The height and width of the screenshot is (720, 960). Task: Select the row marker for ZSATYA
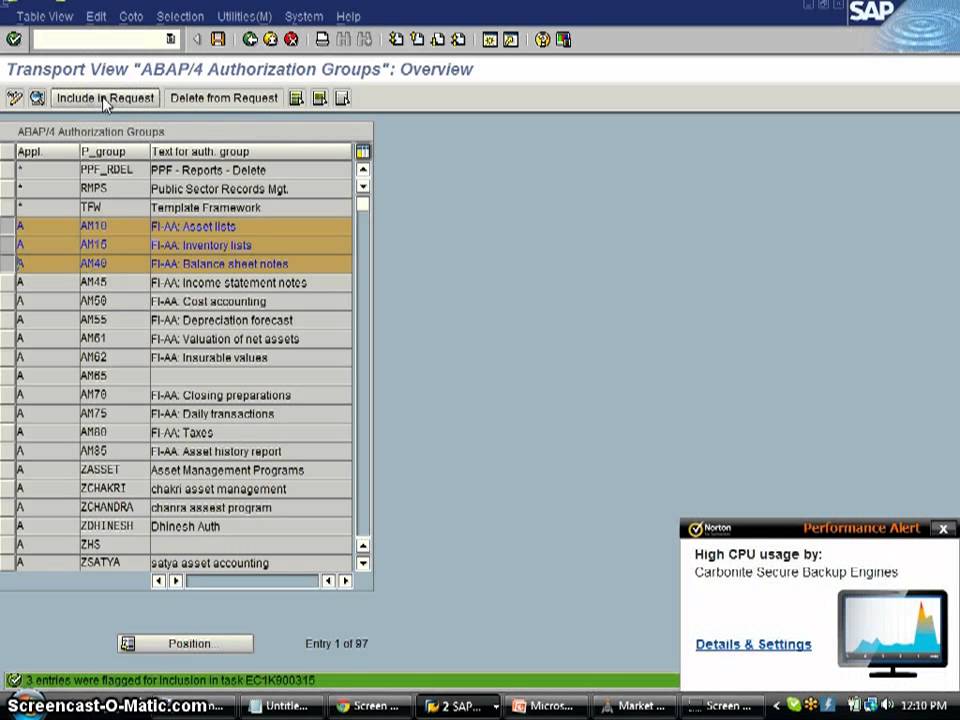tap(7, 563)
